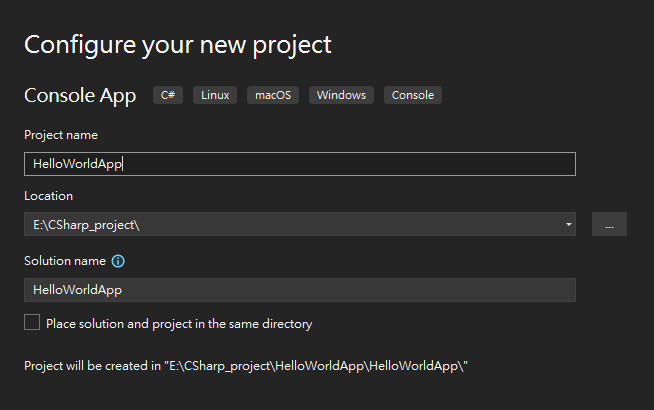654x410 pixels.
Task: Click the 'Place solution and project' checkbox label
Action: tap(179, 324)
